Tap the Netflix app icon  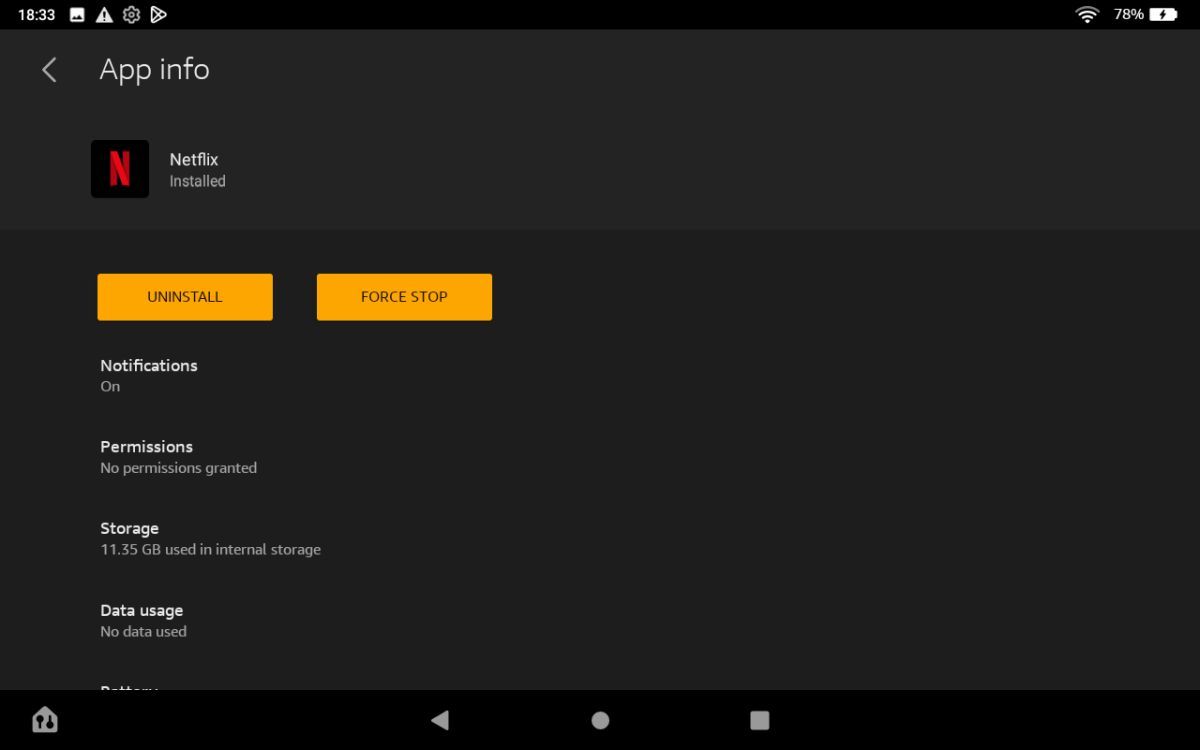coord(120,169)
